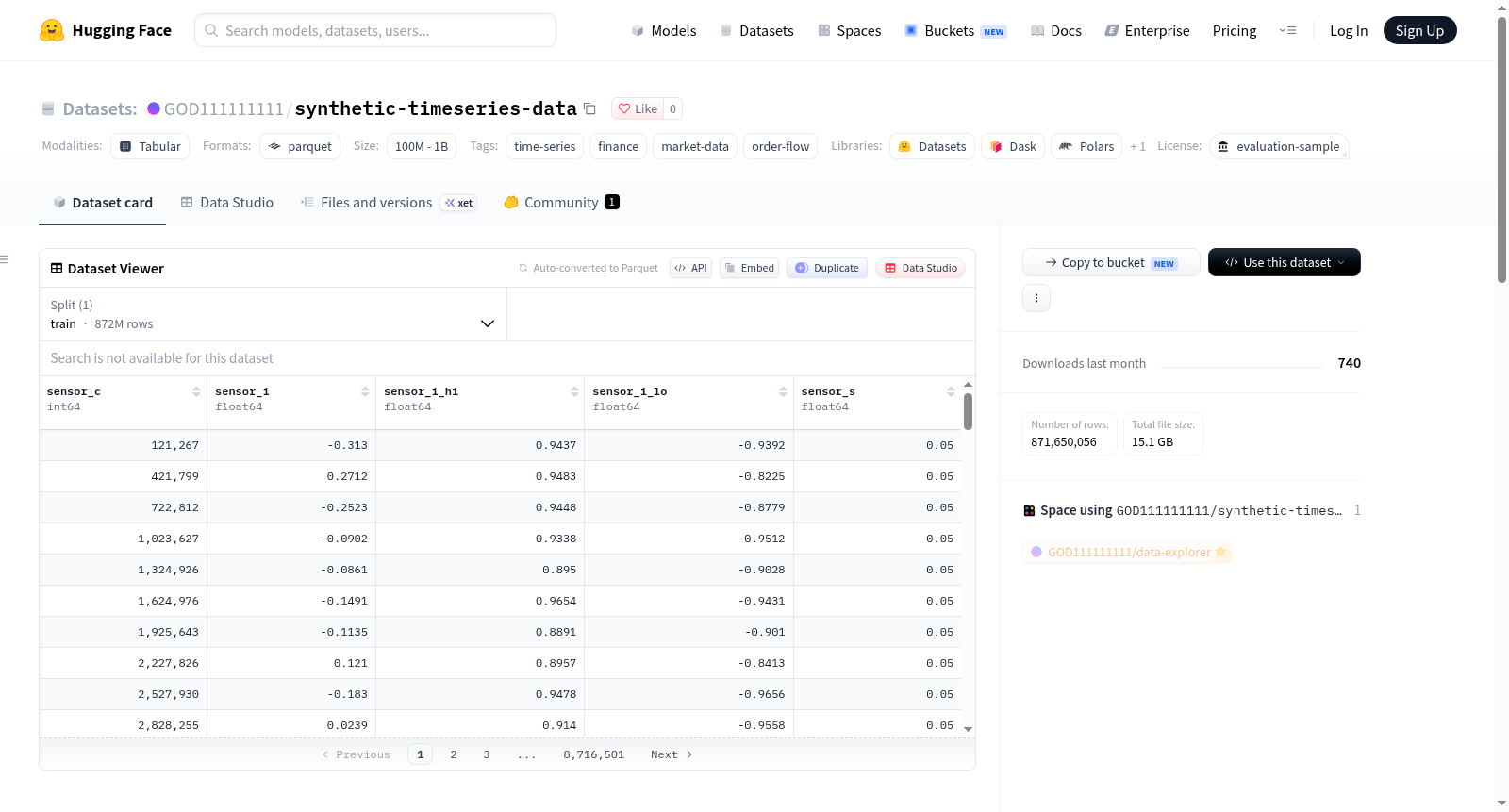
Task: Click the order-flow tag
Action: (x=780, y=146)
